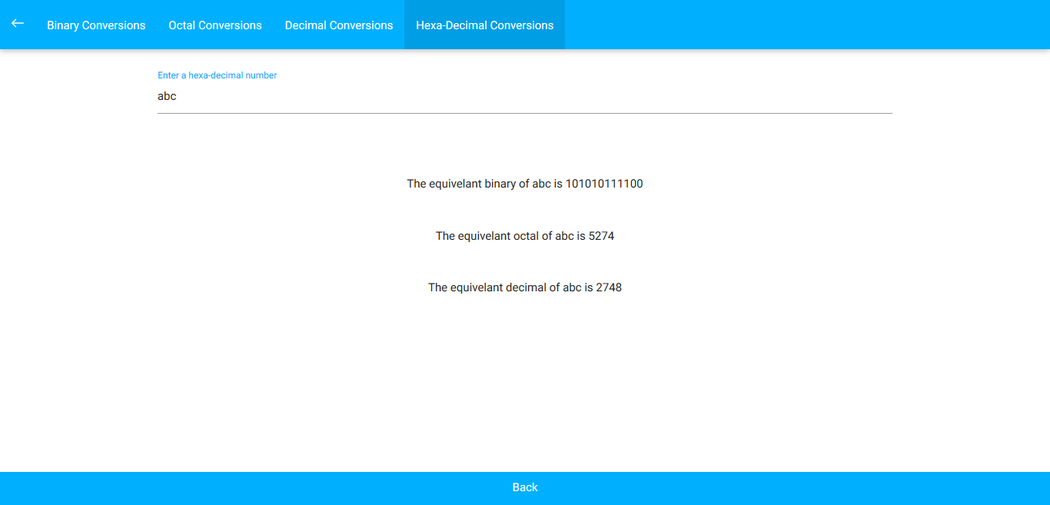Click empty header area right of tabs
Viewport: 1050px width, 505px height.
800,25
